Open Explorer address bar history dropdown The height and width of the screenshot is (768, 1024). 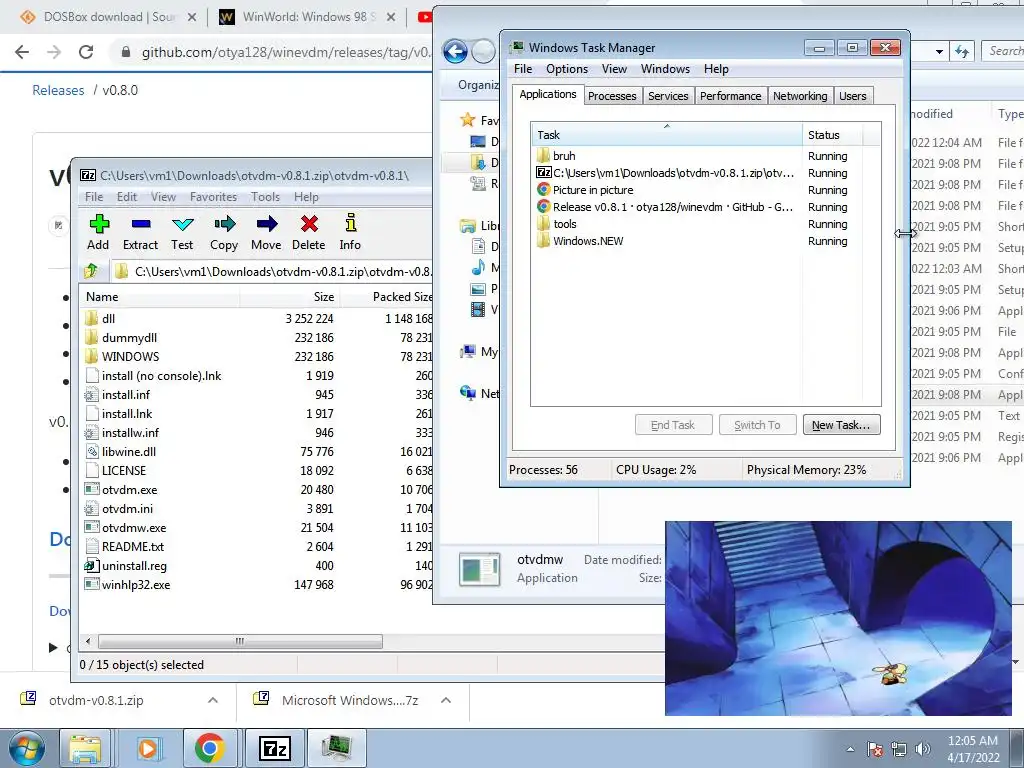pos(939,51)
